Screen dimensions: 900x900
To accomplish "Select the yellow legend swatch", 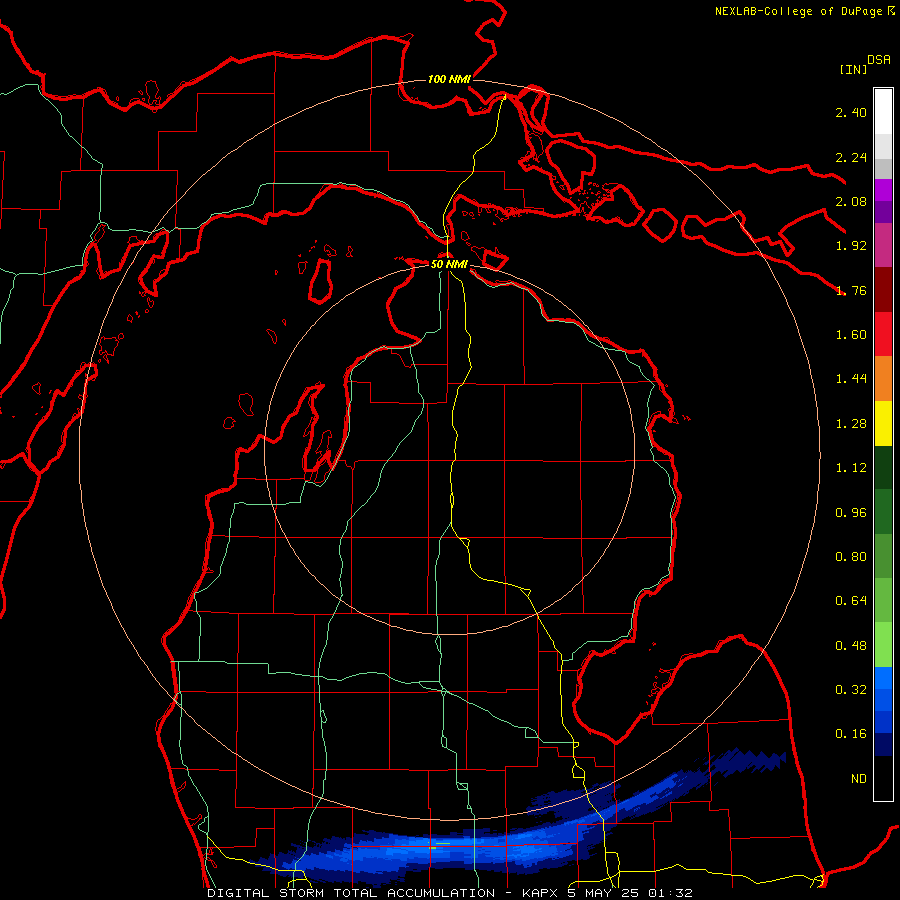I will [x=883, y=423].
